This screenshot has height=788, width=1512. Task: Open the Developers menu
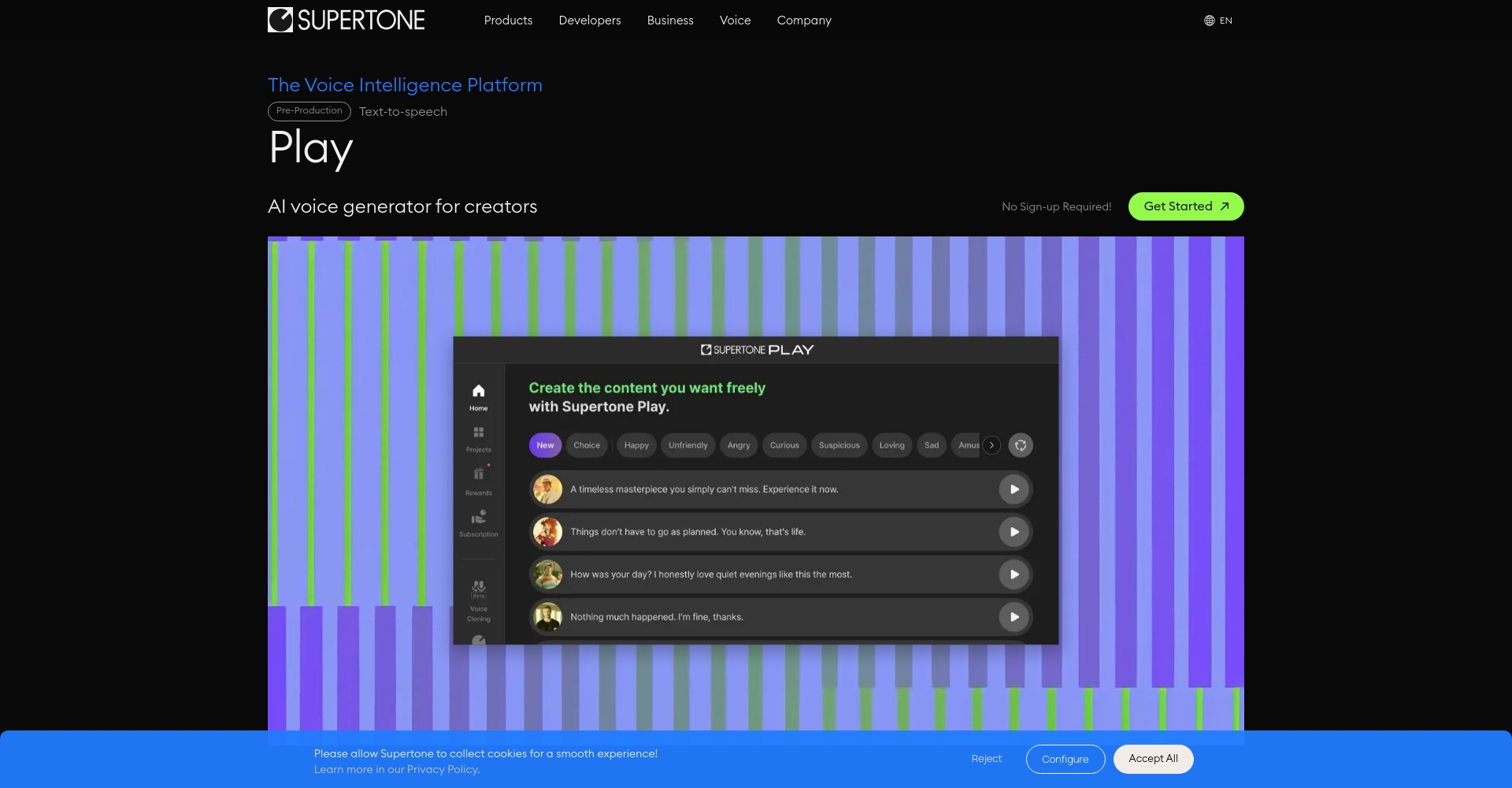[x=589, y=20]
